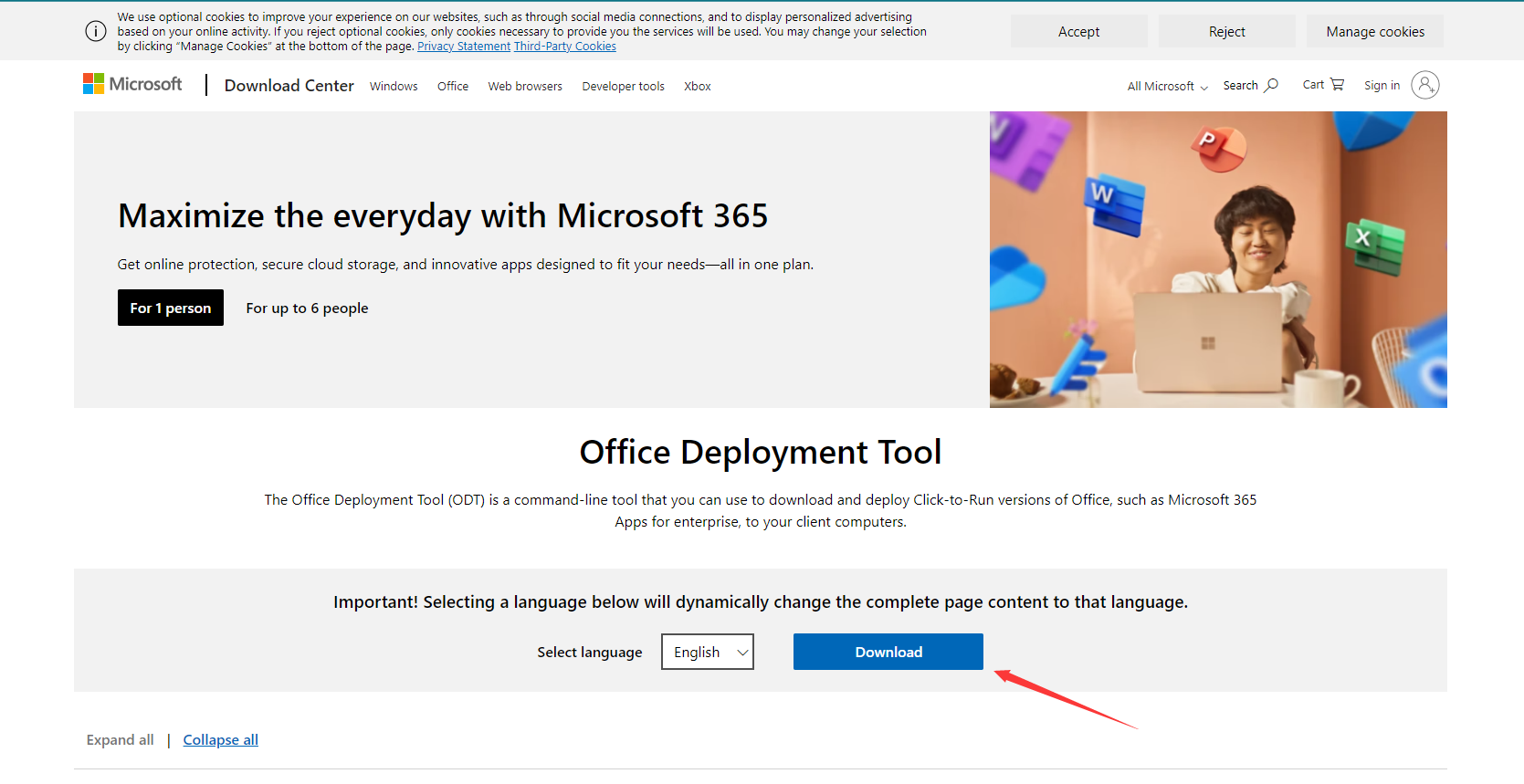Open the Select language dropdown
1524x784 pixels.
pos(708,652)
